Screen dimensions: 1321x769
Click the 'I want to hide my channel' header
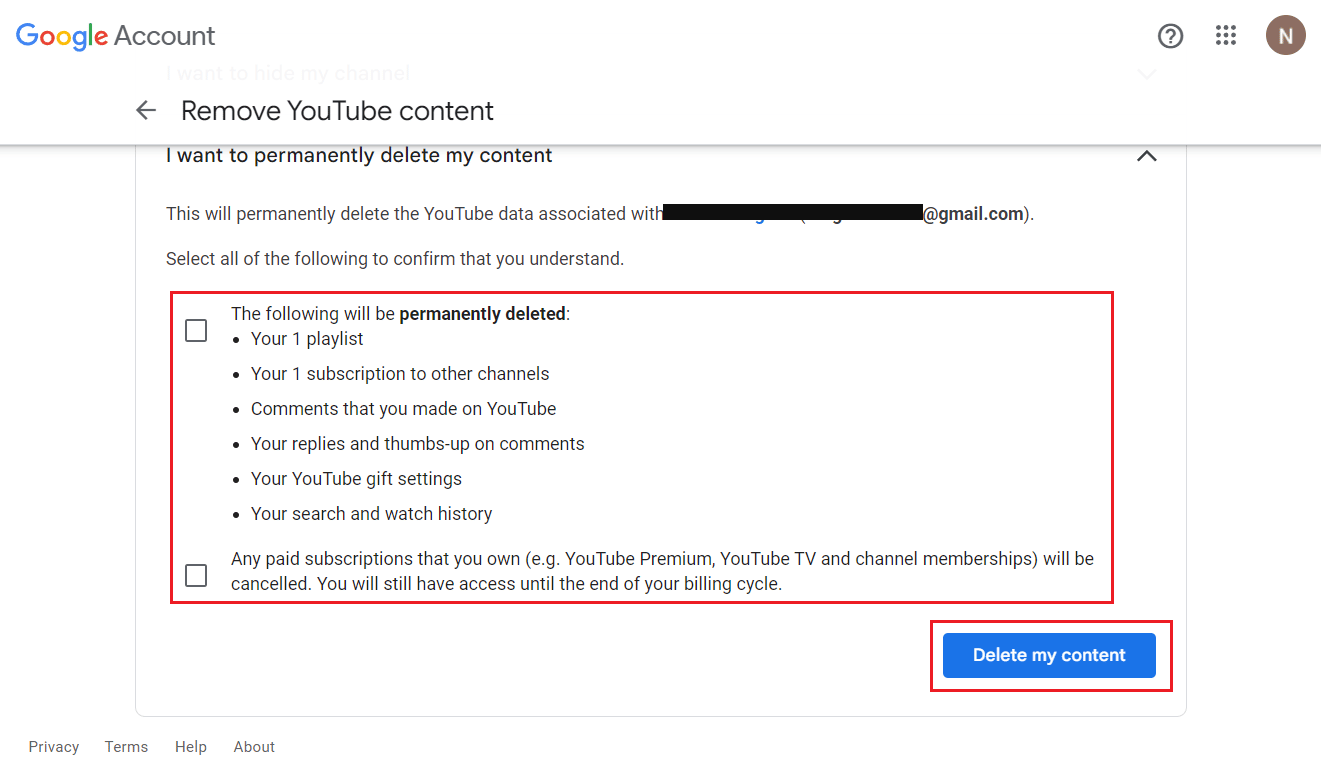coord(288,73)
